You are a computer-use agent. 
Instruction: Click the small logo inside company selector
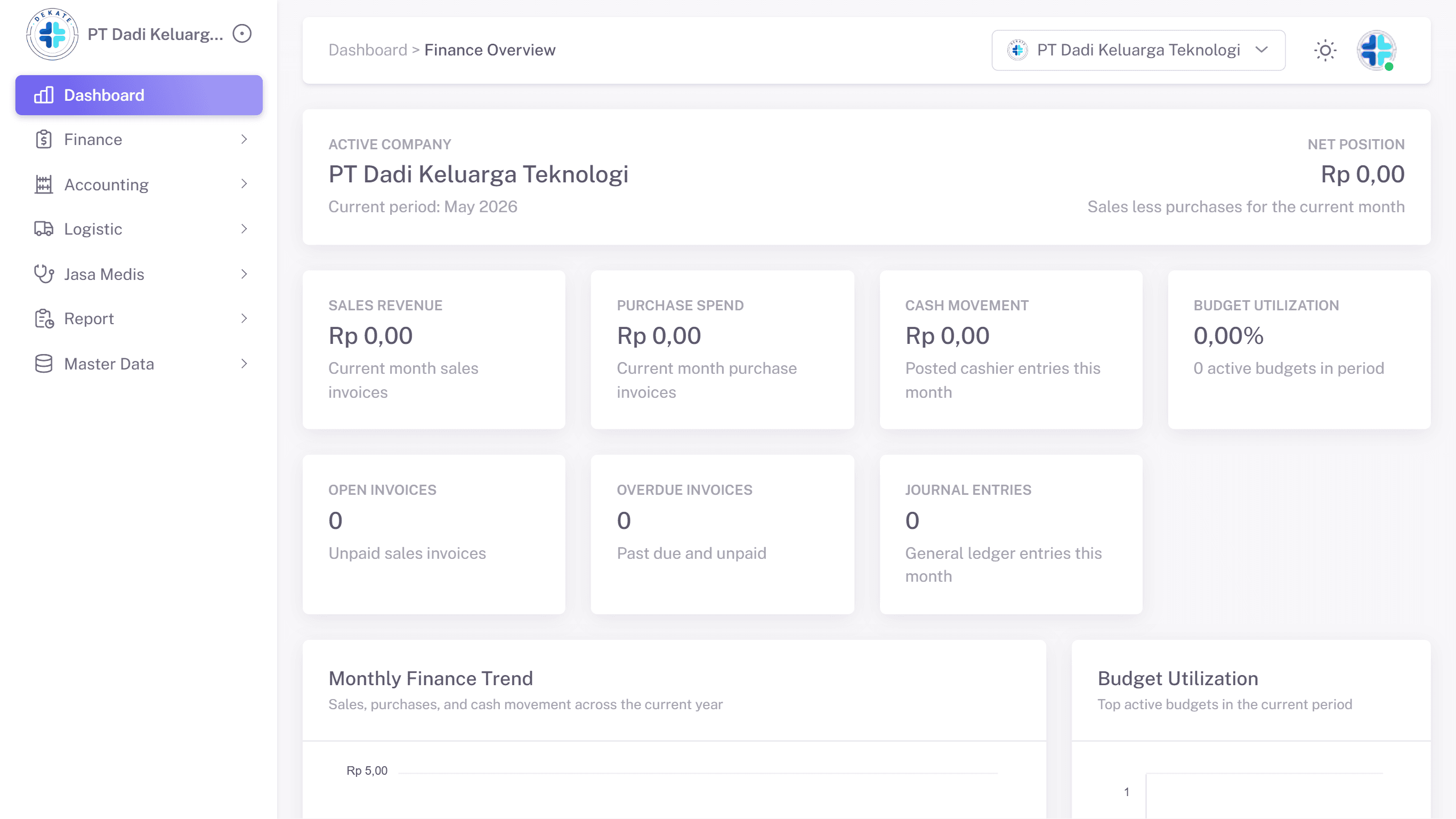coord(1017,50)
